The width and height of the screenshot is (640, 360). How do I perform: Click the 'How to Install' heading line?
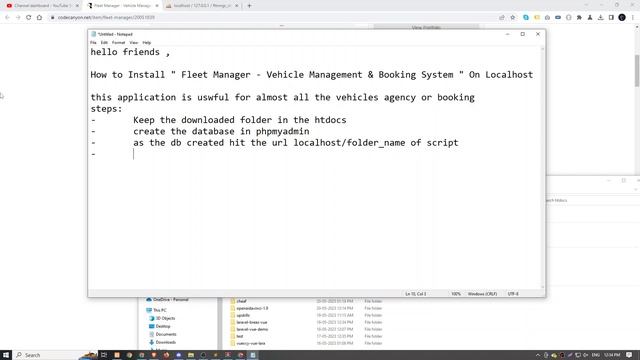[x=311, y=75]
